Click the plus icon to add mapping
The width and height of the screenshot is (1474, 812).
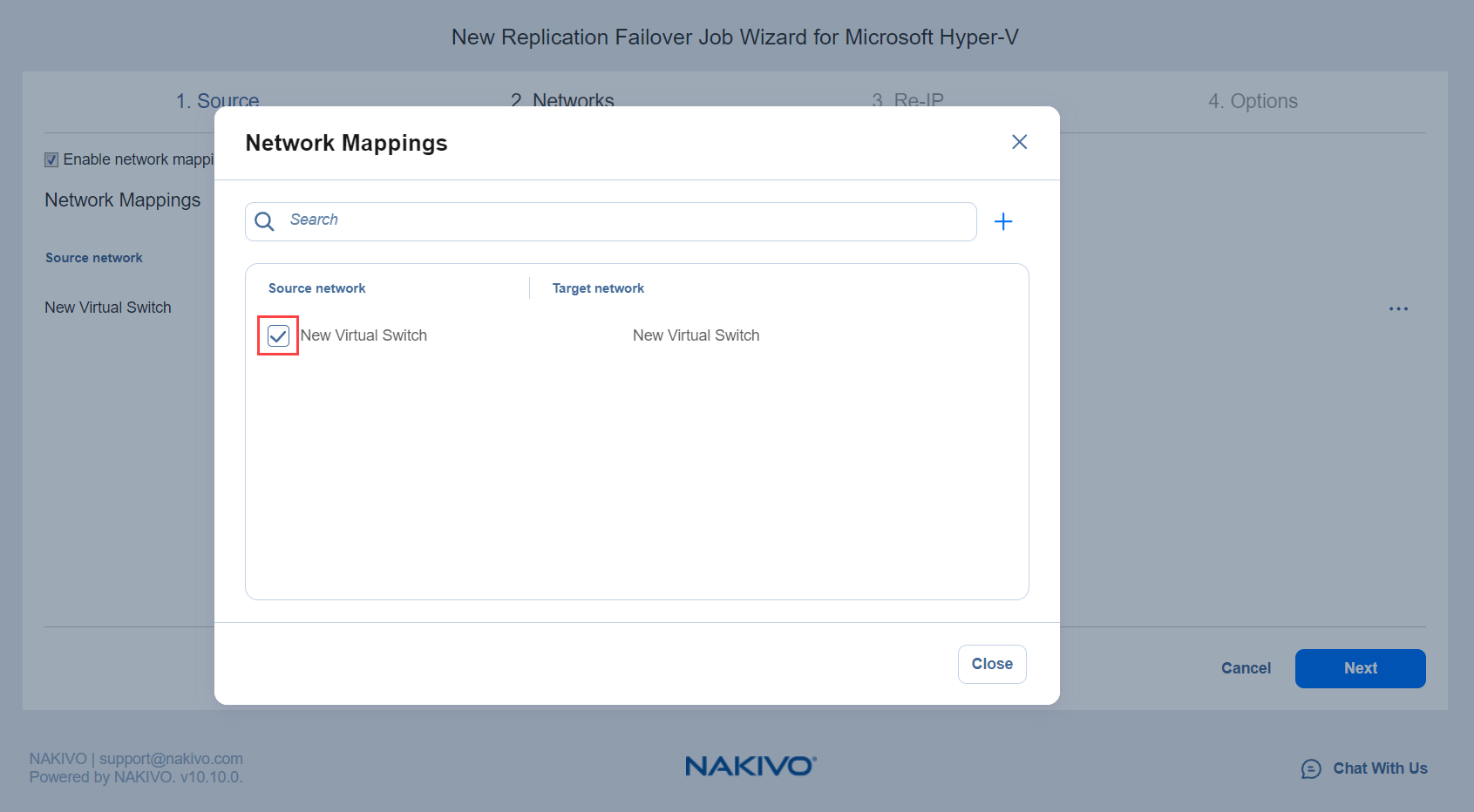point(1003,221)
